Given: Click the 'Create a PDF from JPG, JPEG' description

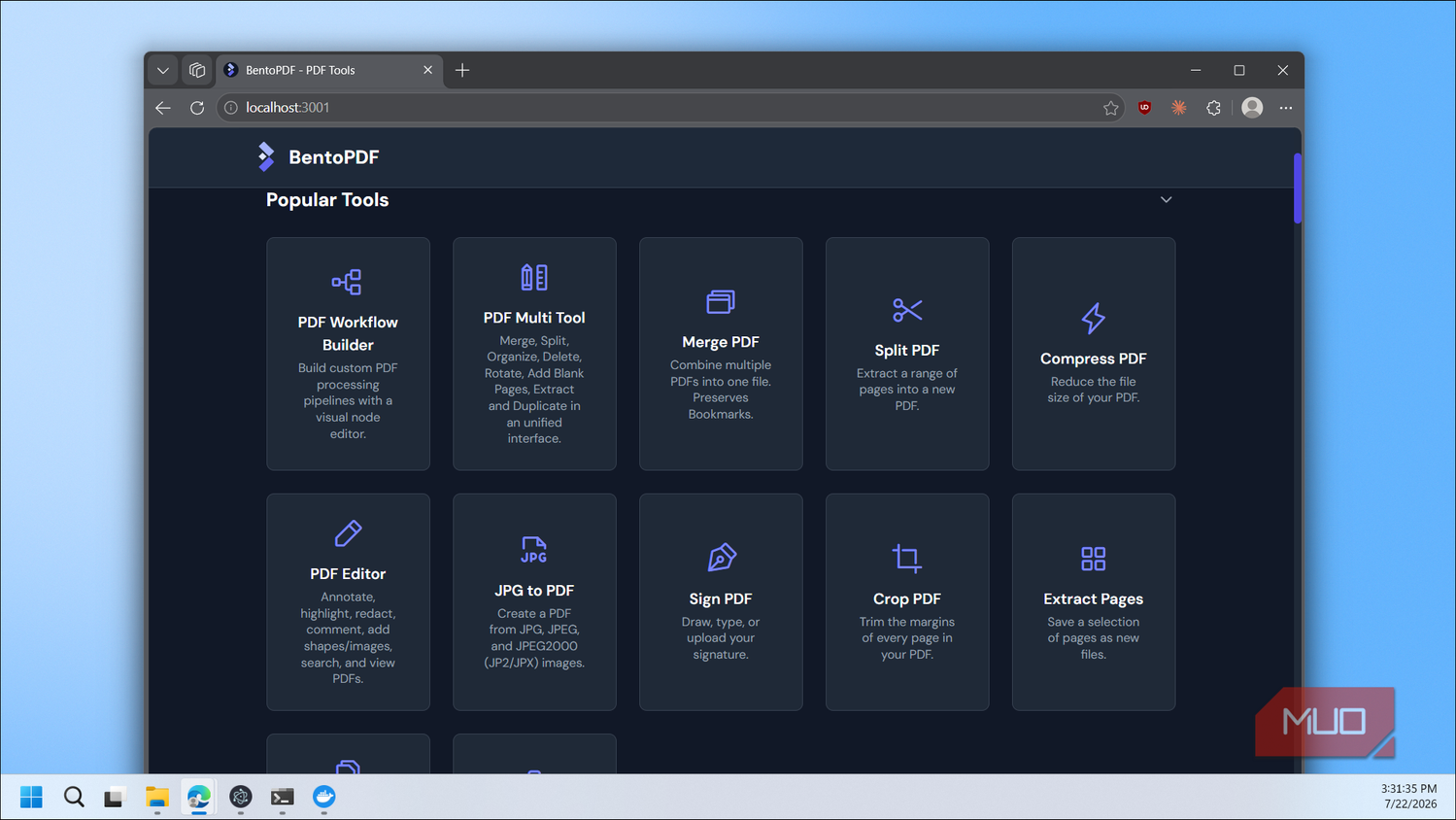Looking at the screenshot, I should [534, 638].
